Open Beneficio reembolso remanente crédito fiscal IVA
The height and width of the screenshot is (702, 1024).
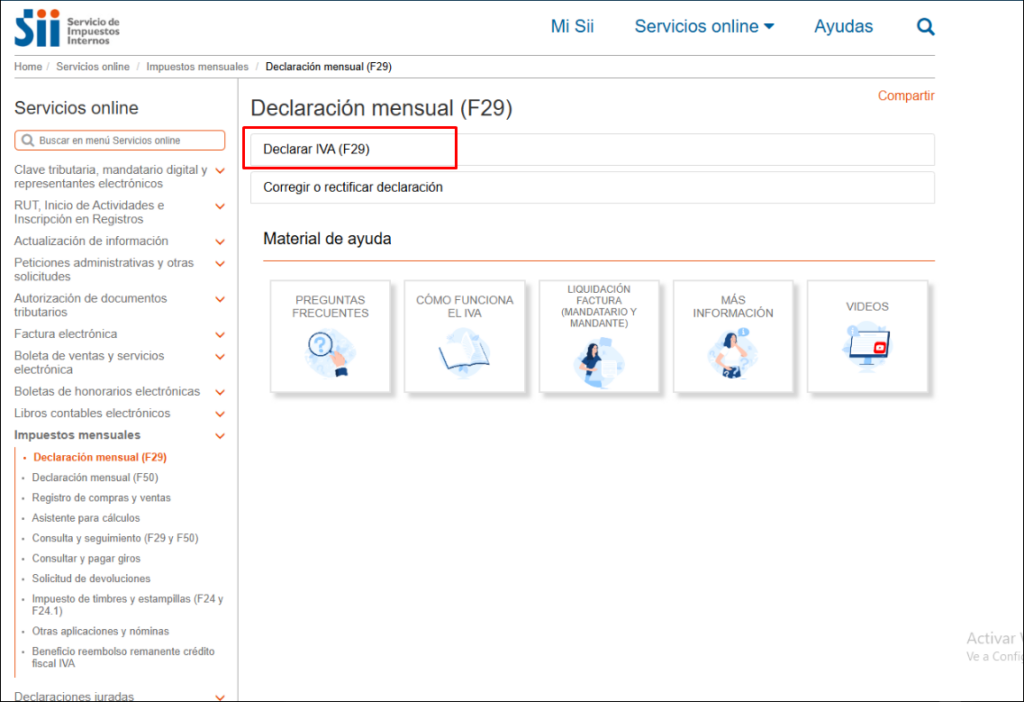123,657
